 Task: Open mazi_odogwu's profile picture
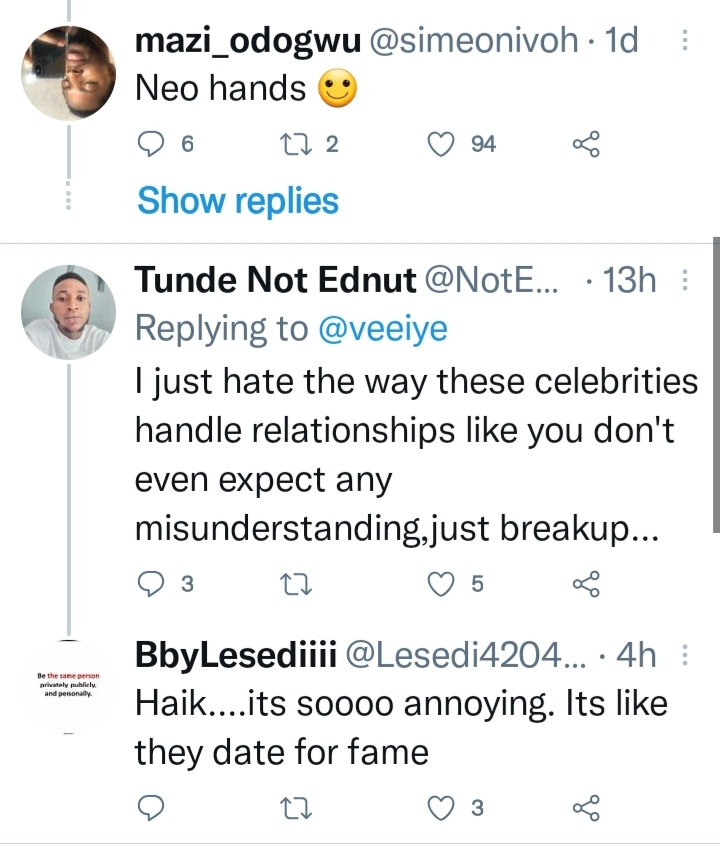(x=69, y=71)
